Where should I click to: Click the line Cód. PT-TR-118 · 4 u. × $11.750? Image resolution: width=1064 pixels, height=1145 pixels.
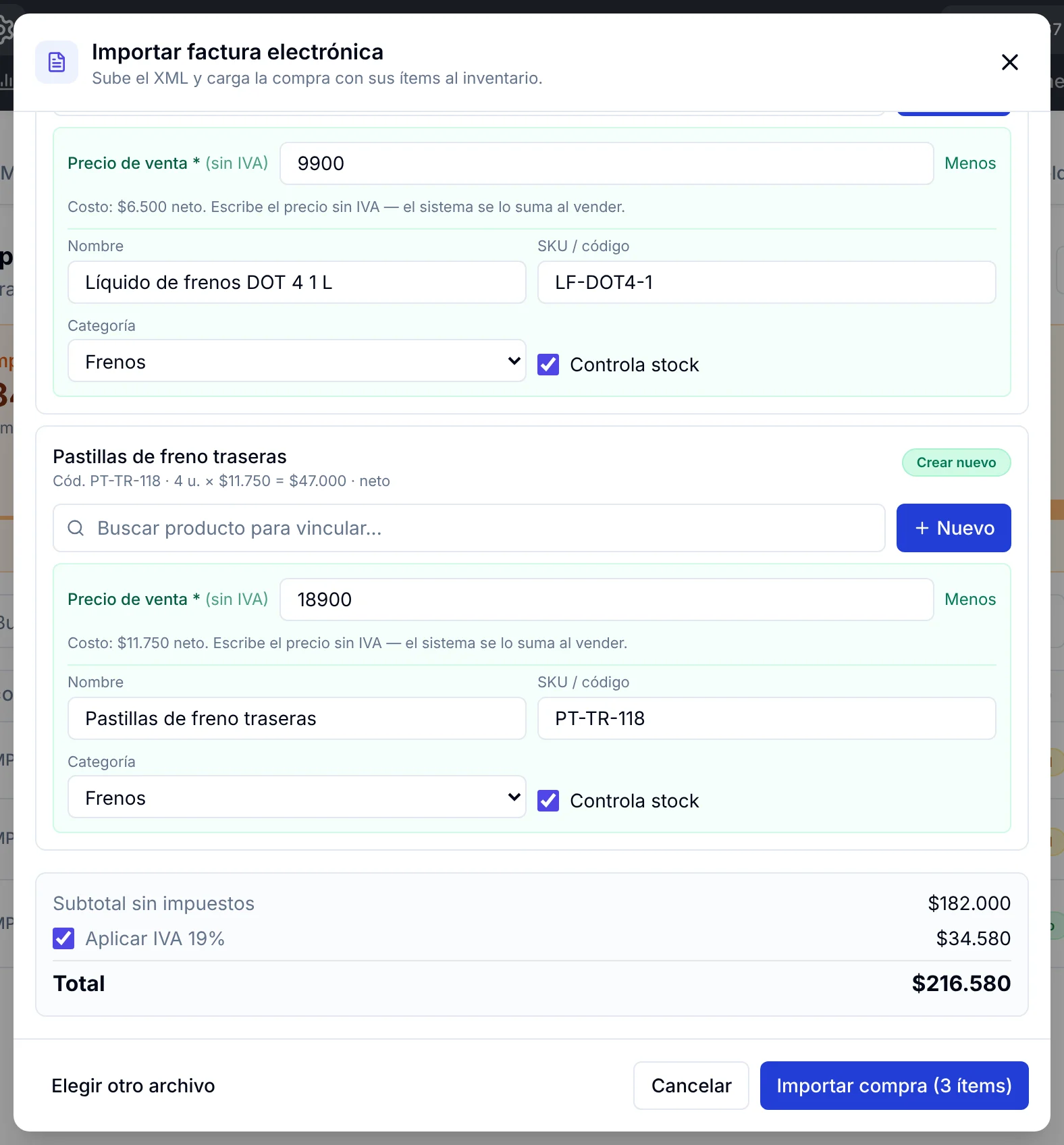221,481
